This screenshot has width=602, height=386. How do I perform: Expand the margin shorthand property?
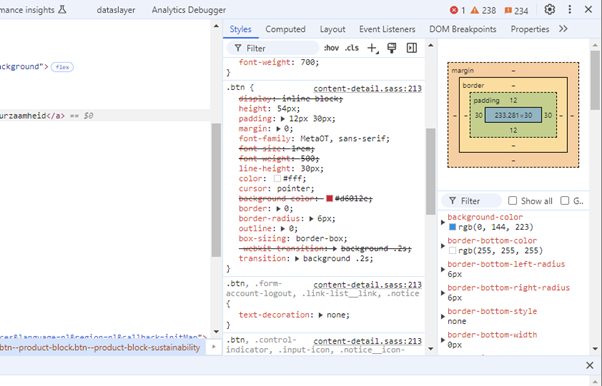pos(278,129)
